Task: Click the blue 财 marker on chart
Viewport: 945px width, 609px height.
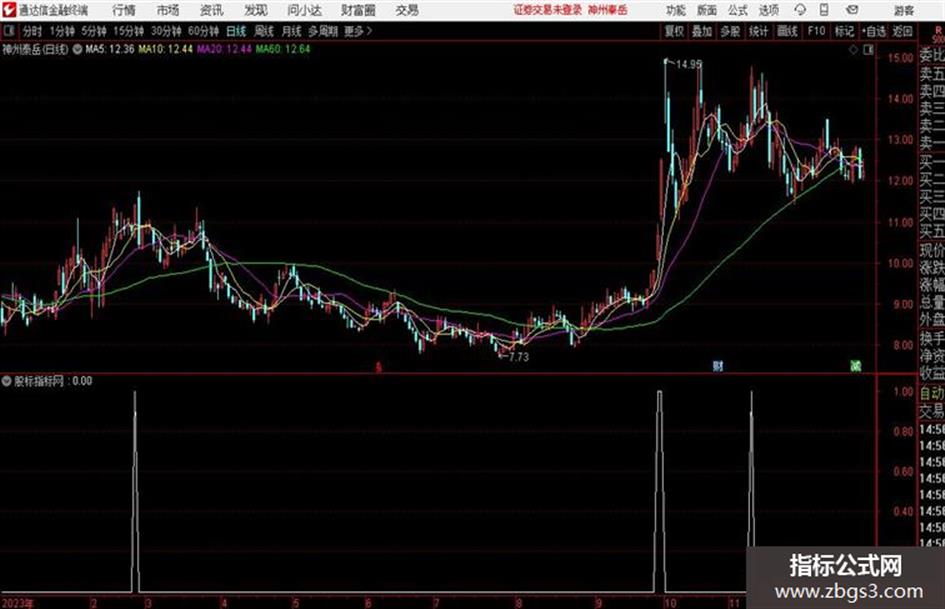Action: (x=718, y=365)
